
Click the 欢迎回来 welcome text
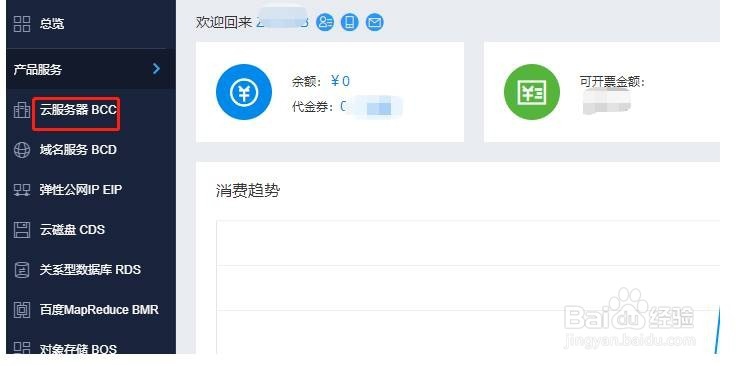(x=224, y=23)
